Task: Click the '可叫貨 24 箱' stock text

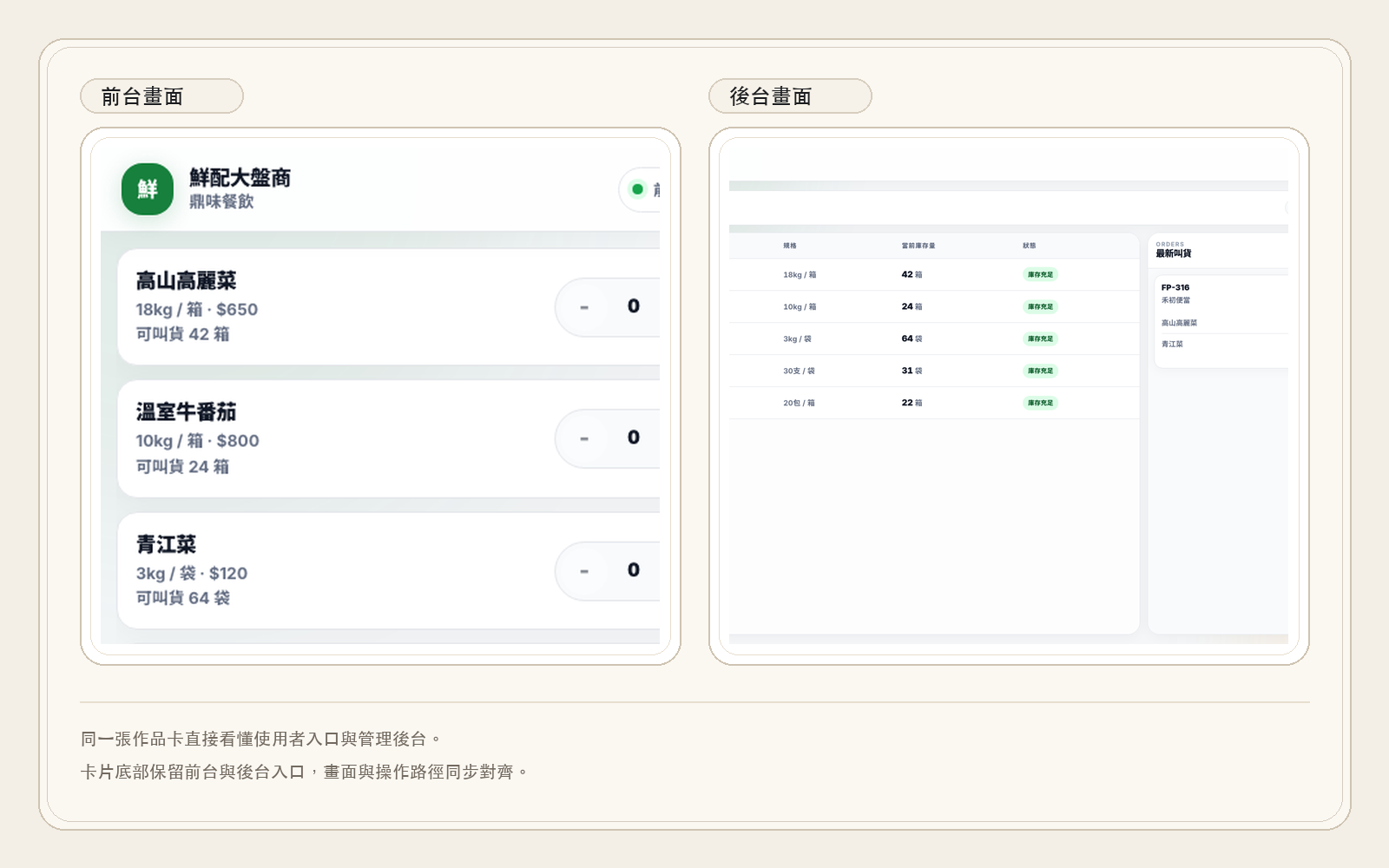Action: click(x=182, y=467)
